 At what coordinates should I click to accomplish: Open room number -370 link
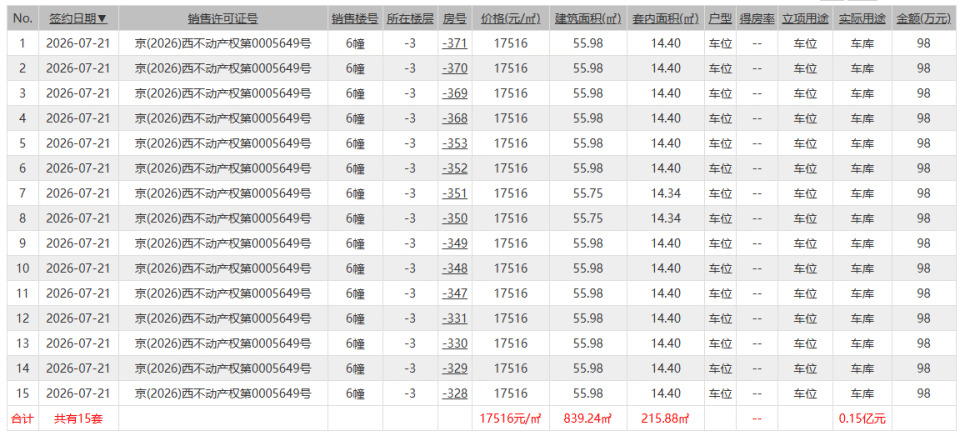click(455, 69)
